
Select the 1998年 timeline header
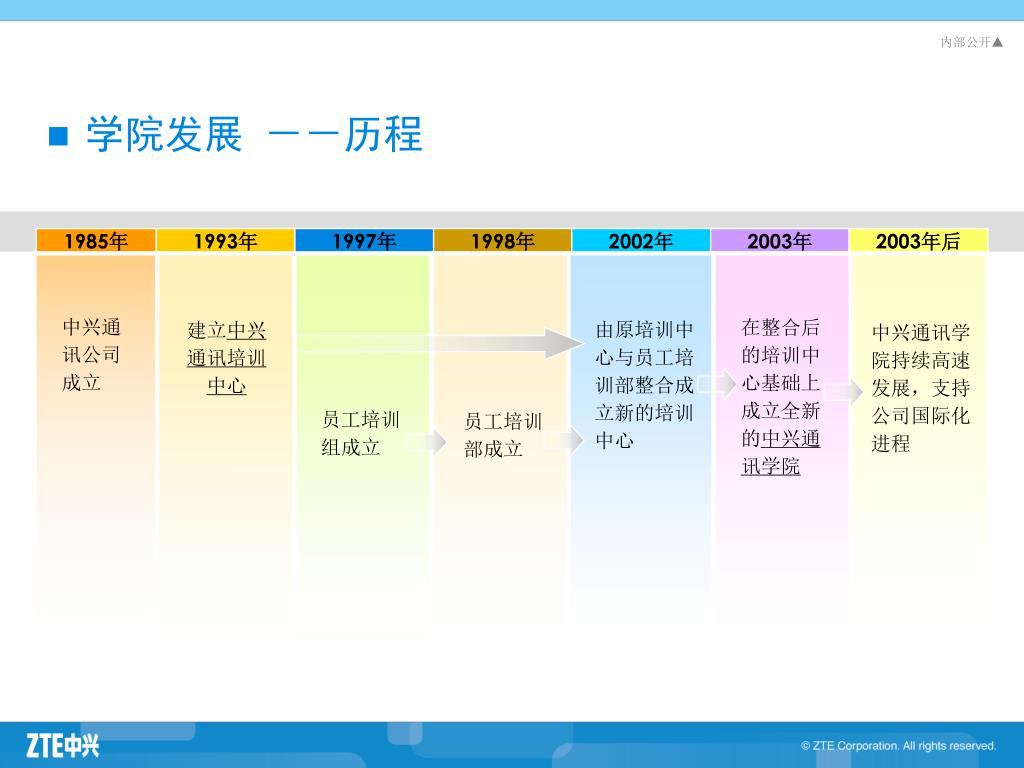(x=502, y=240)
